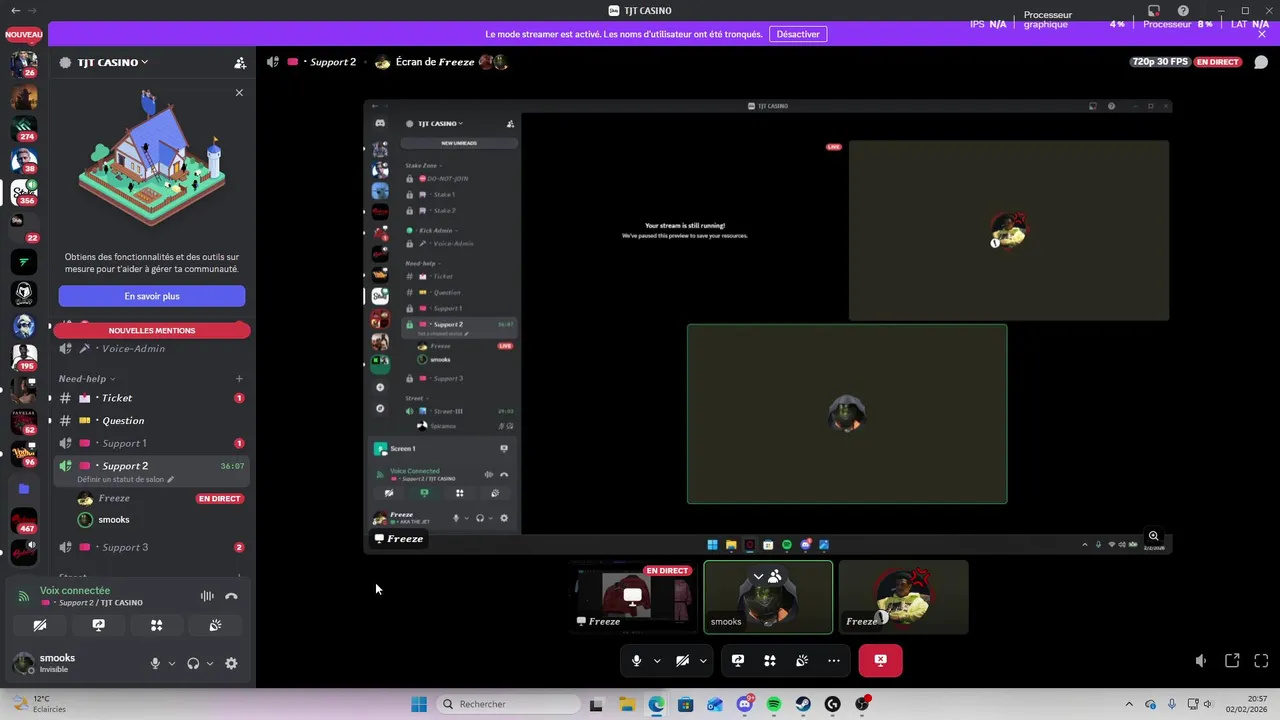Image resolution: width=1280 pixels, height=720 pixels.
Task: Mute microphone in call controls bar
Action: pyautogui.click(x=636, y=660)
